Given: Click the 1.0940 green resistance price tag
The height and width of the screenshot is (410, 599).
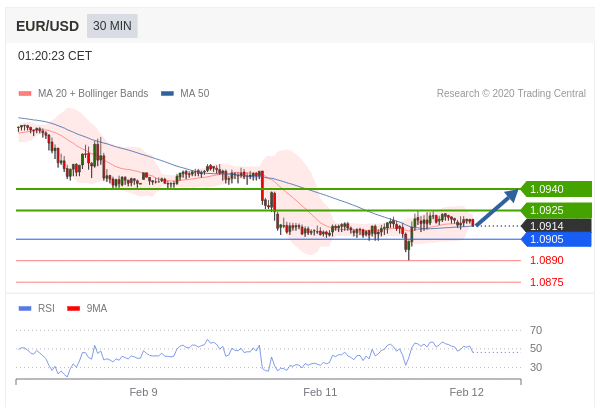Looking at the screenshot, I should click(556, 189).
